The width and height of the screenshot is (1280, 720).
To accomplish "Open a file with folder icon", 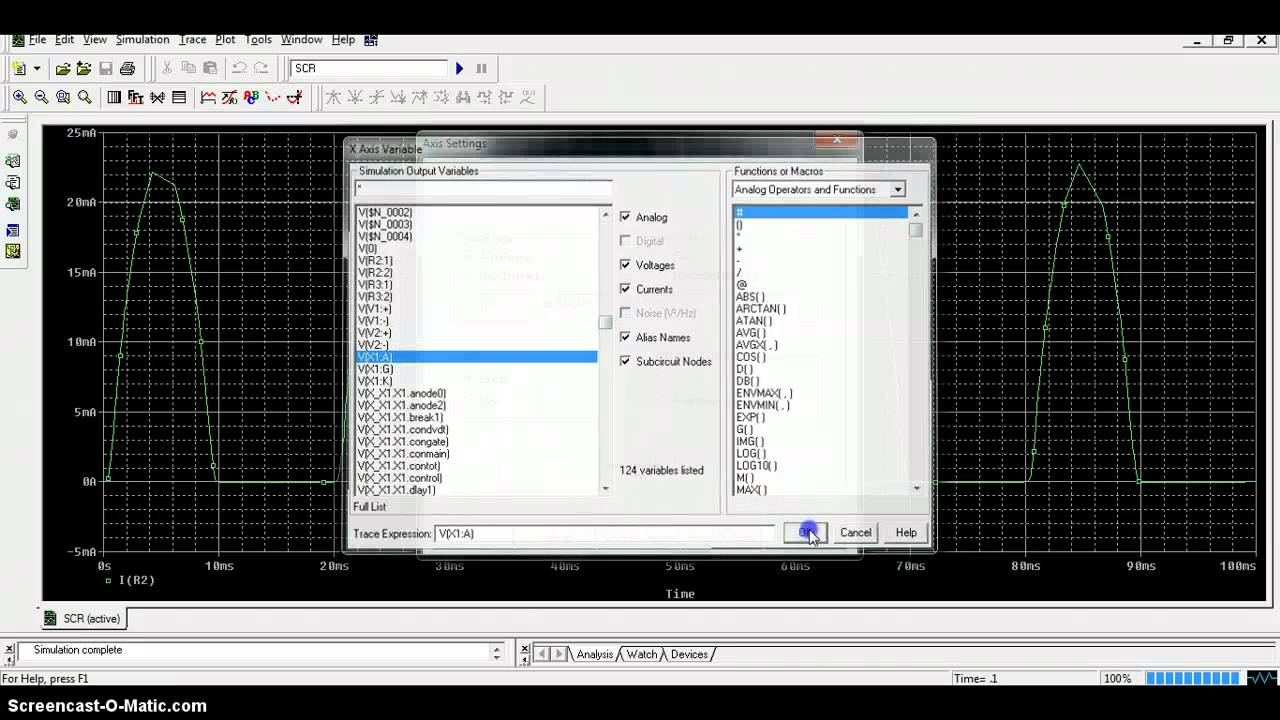I will click(x=62, y=68).
